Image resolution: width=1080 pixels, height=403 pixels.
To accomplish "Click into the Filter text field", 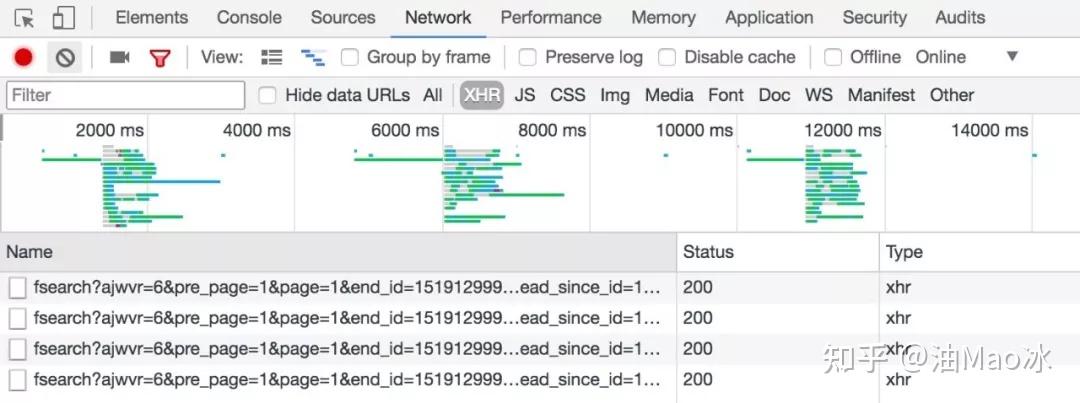I will pyautogui.click(x=125, y=95).
